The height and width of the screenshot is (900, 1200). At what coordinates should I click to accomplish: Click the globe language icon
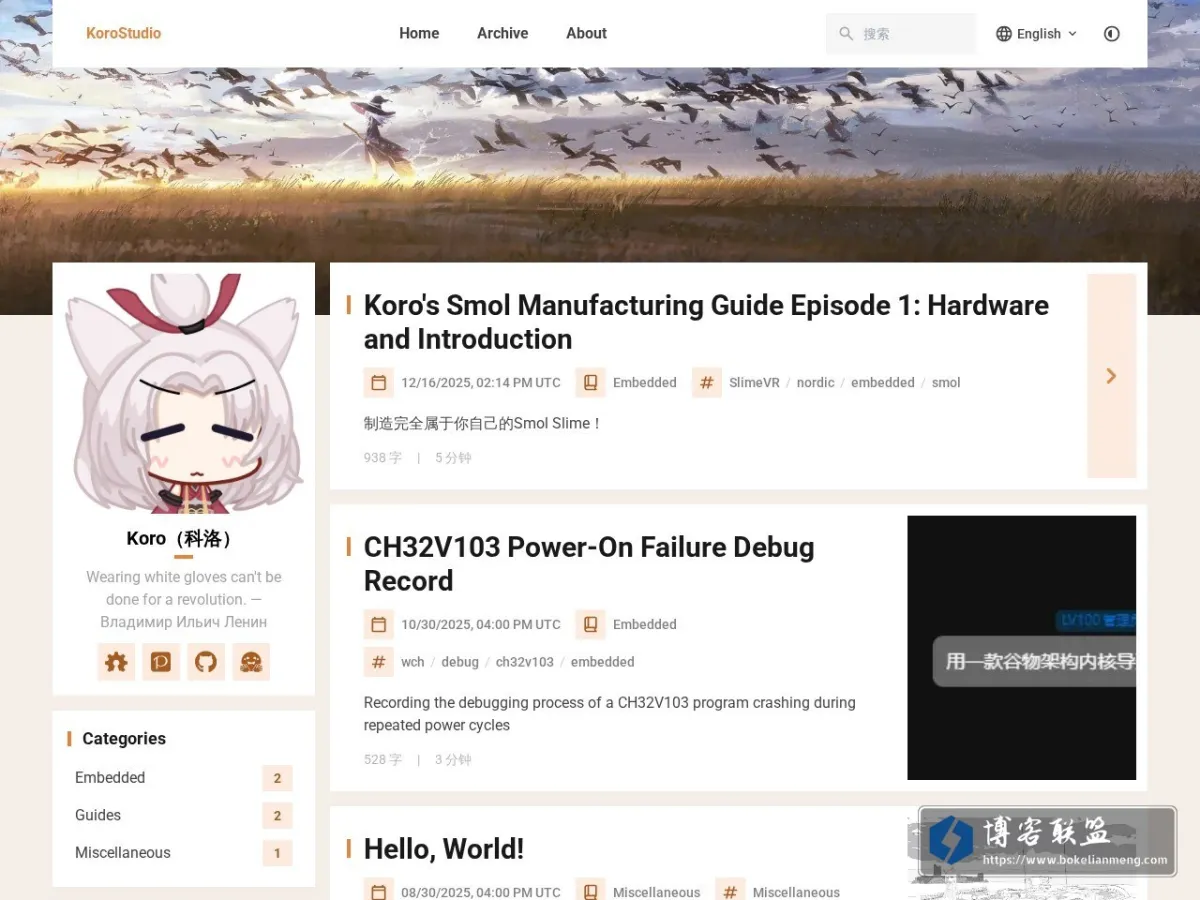coord(1004,34)
